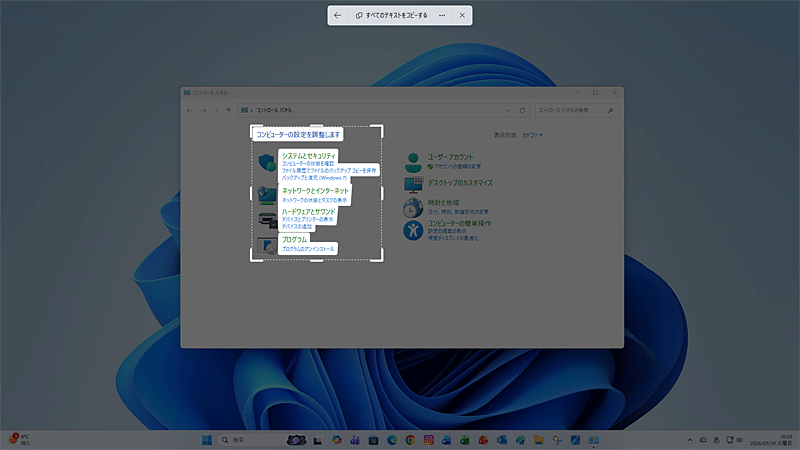800x450 pixels.
Task: Select the システムとセキュリティ text block
Action: tap(308, 156)
